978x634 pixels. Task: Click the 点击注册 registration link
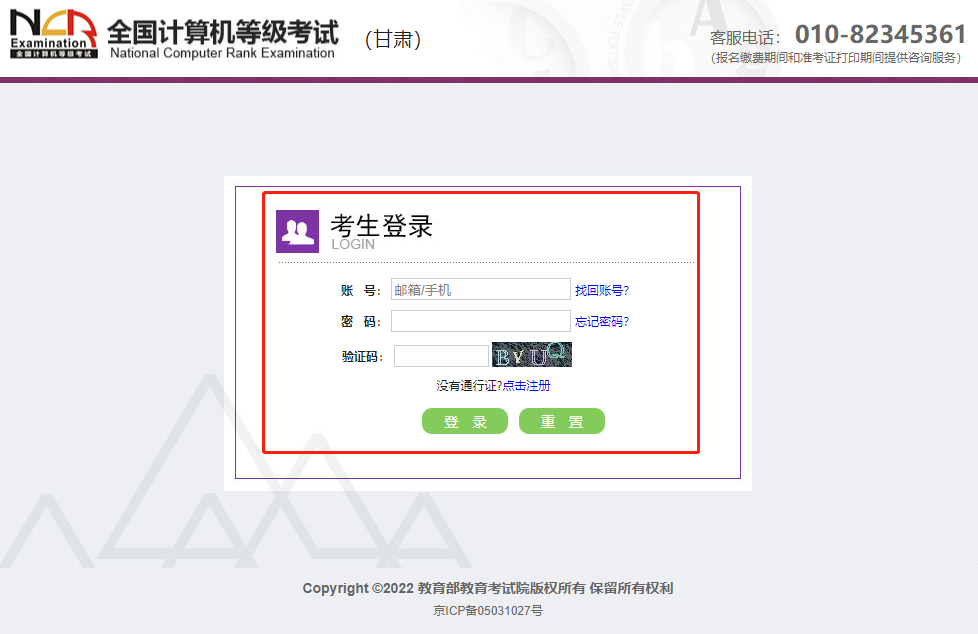pyautogui.click(x=526, y=386)
